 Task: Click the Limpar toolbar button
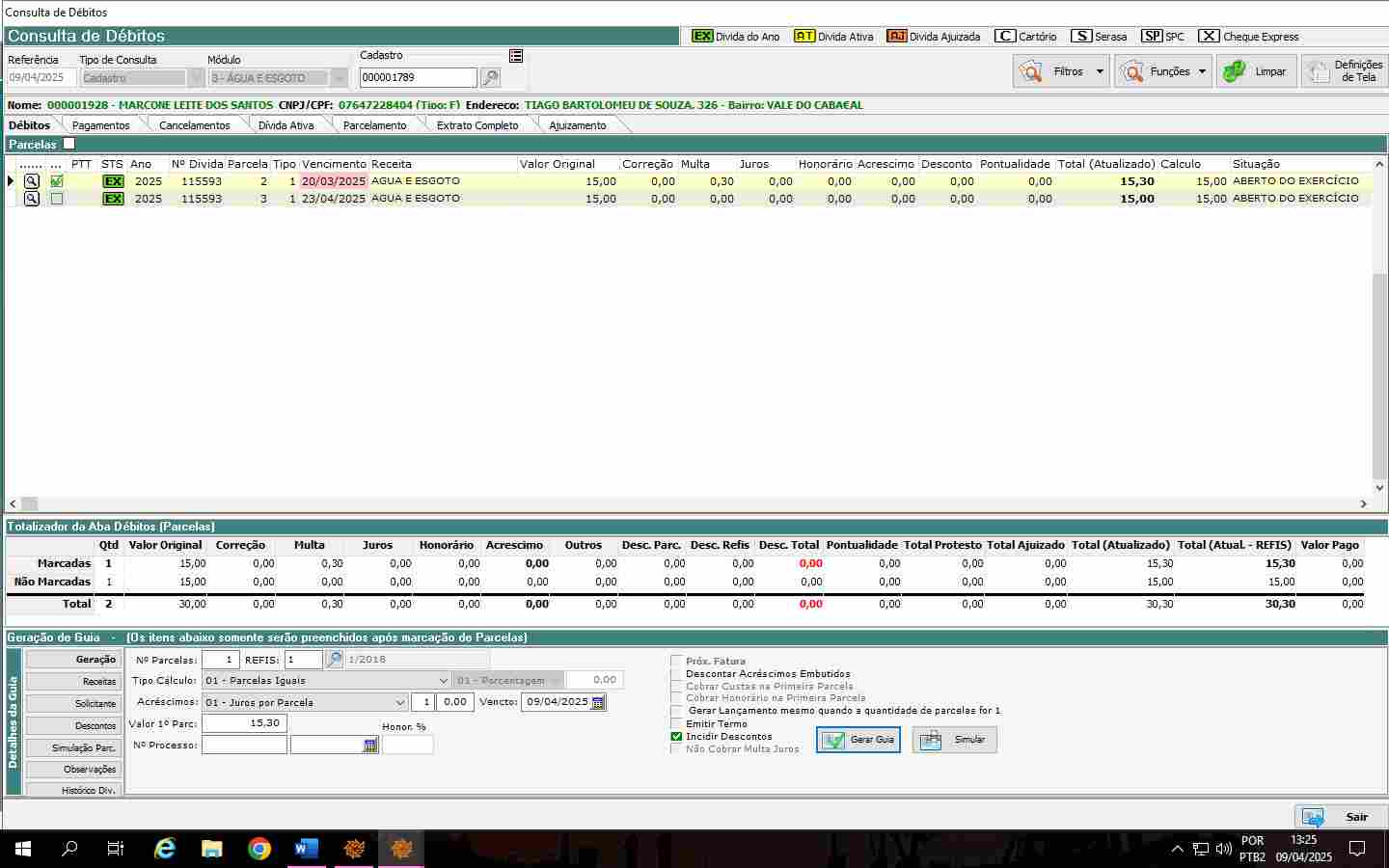[1256, 71]
